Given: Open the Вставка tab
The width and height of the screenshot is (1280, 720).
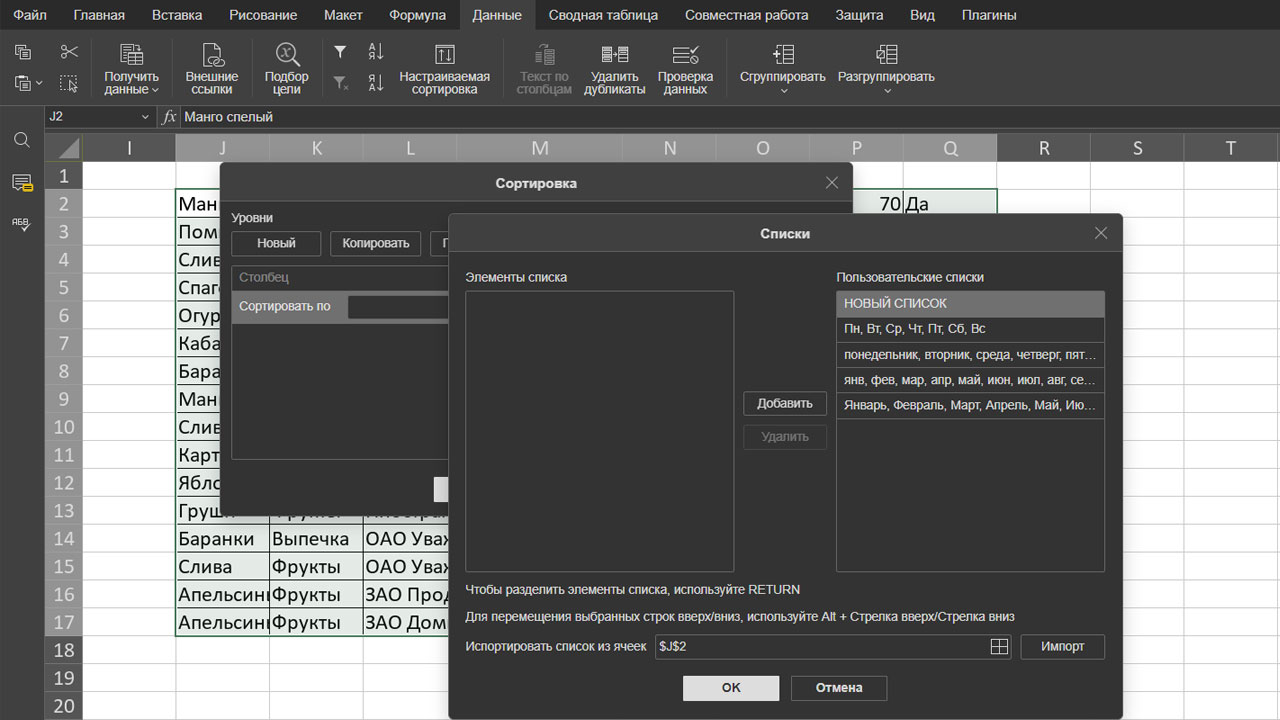Looking at the screenshot, I should point(177,15).
